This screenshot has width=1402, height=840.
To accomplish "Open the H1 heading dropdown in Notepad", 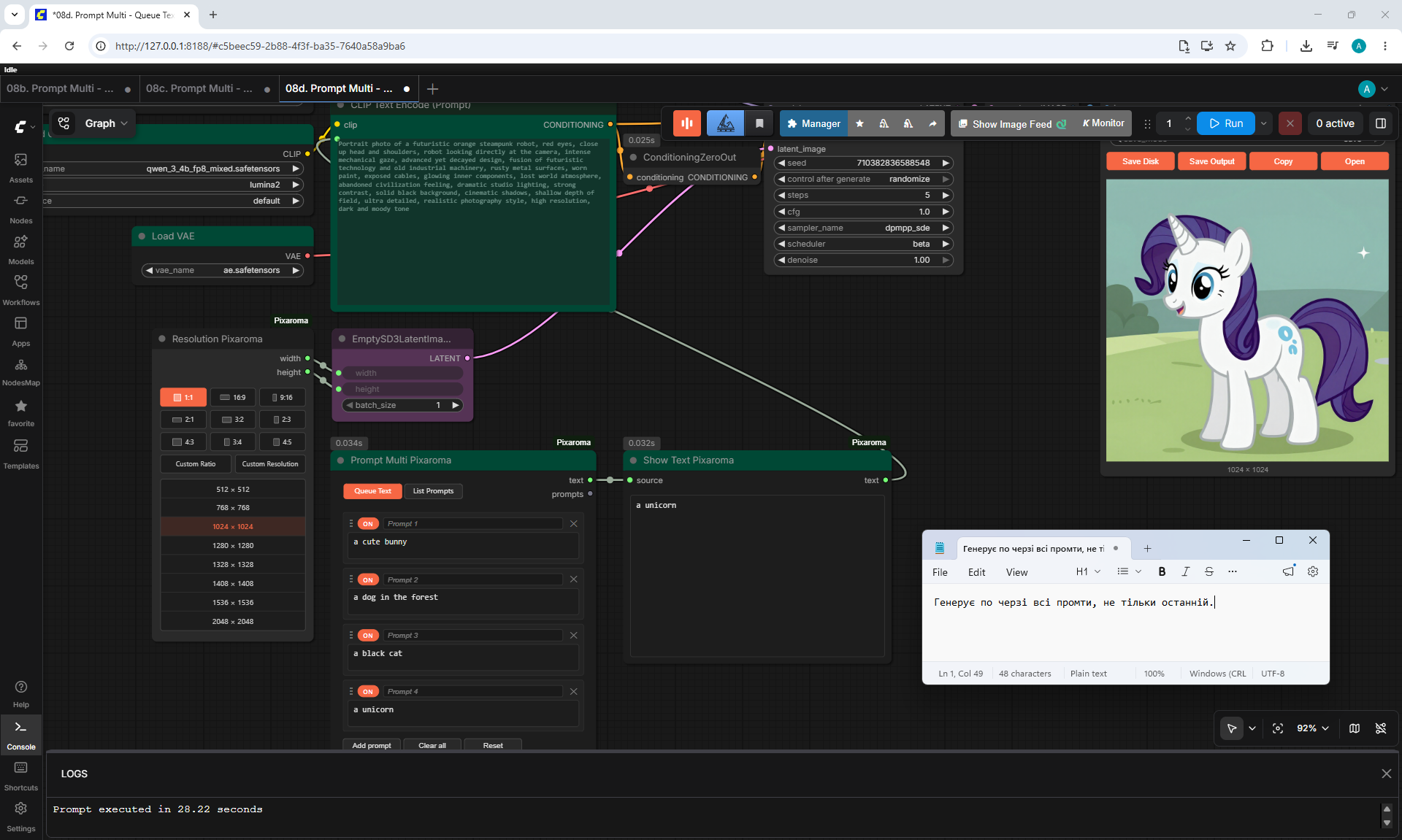I will [x=1088, y=571].
